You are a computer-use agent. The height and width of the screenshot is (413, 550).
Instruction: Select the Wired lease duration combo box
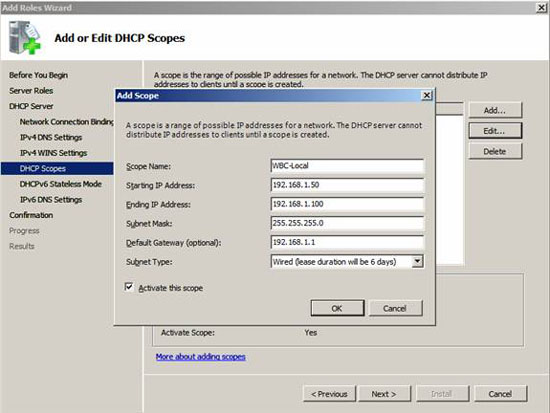[347, 262]
